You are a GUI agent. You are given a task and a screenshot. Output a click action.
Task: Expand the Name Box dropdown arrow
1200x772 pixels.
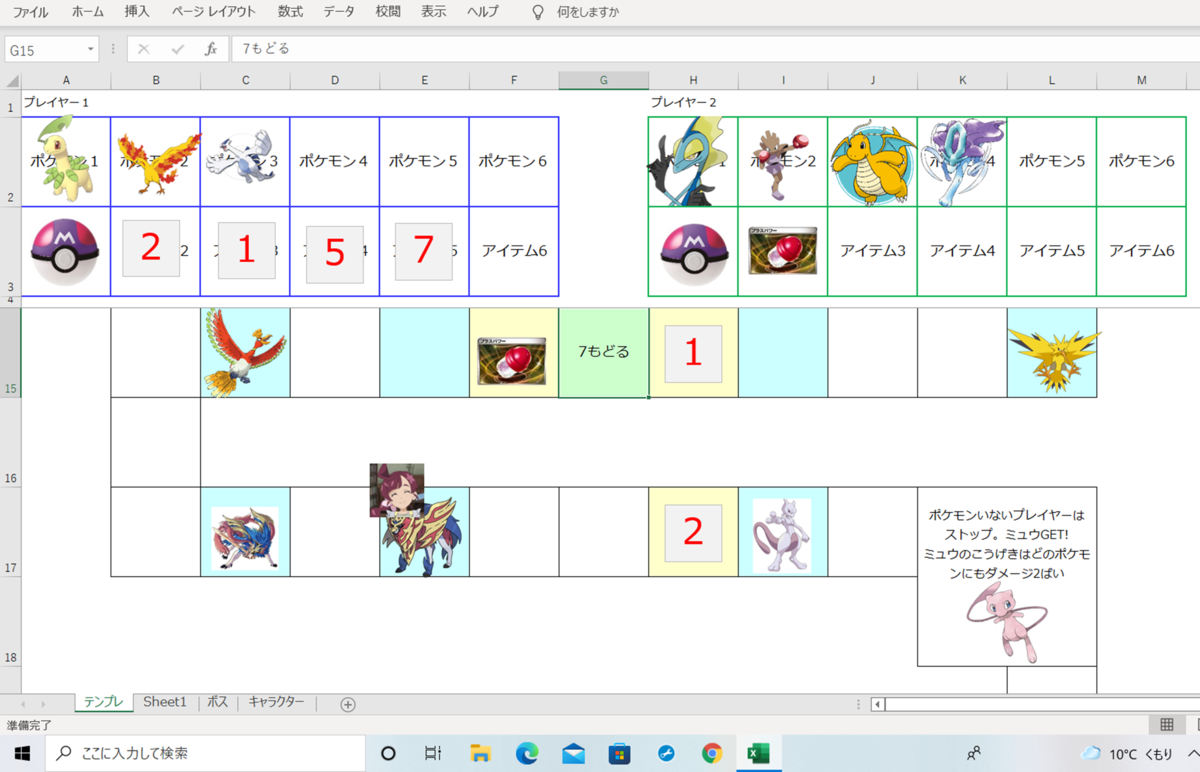click(x=91, y=49)
